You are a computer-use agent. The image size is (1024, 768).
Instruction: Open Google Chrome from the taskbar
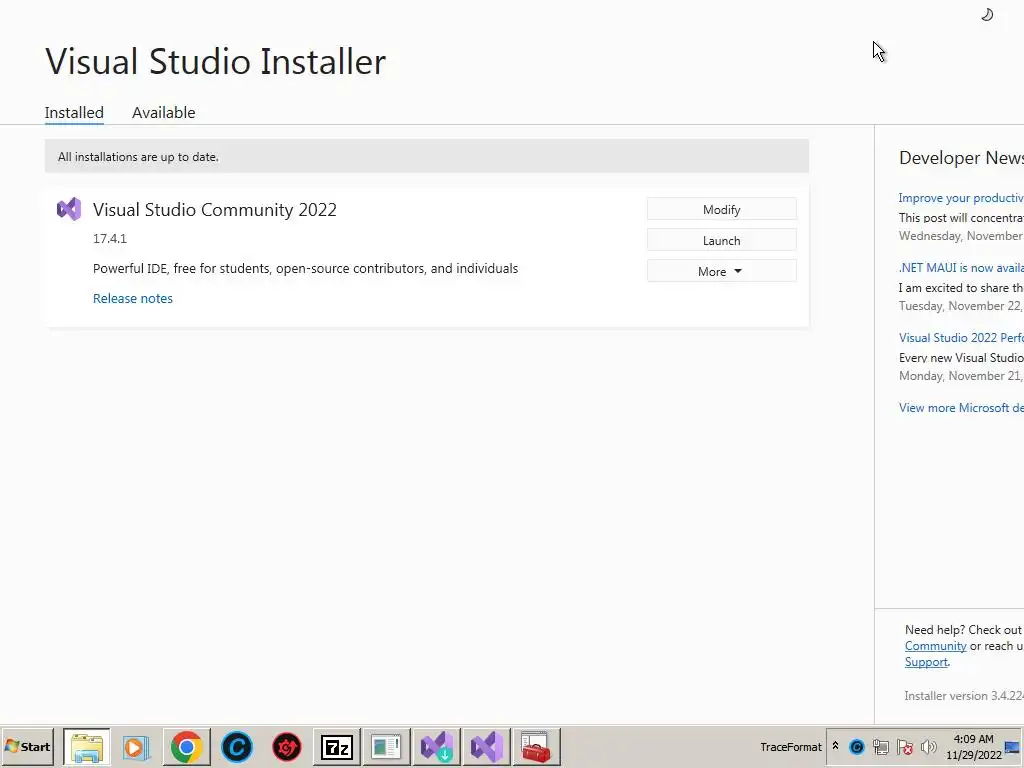[187, 746]
